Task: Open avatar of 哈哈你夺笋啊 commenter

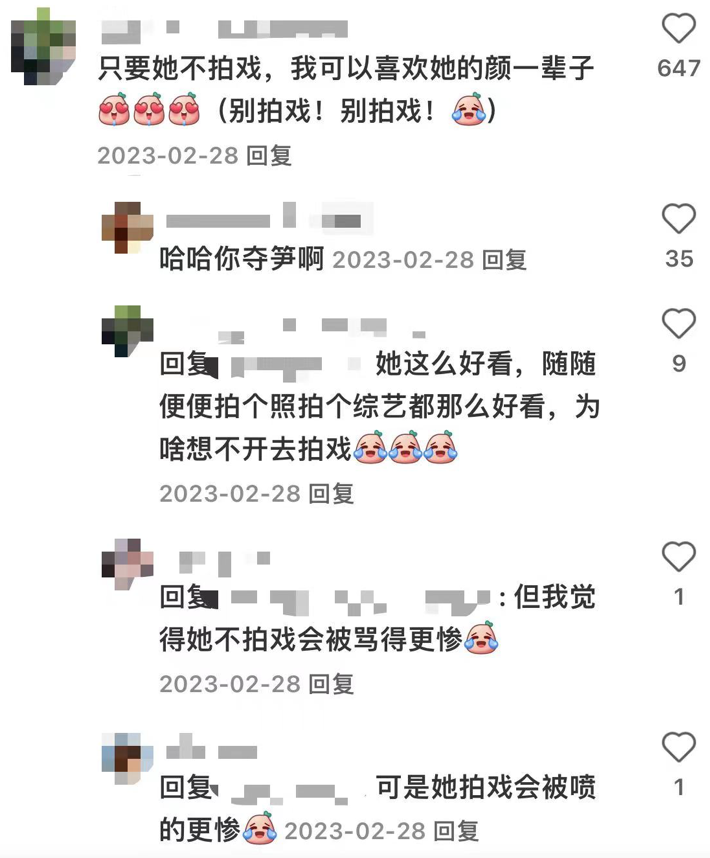Action: [127, 228]
